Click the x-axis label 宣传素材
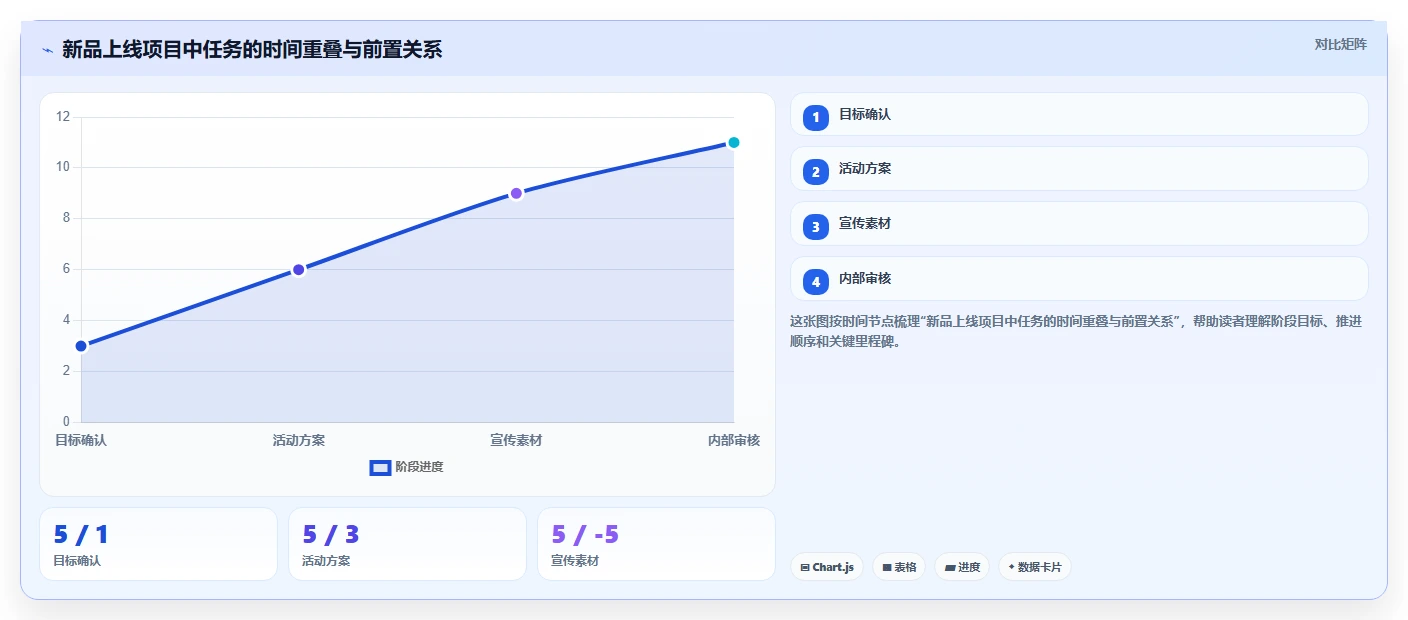The image size is (1408, 620). coord(516,440)
